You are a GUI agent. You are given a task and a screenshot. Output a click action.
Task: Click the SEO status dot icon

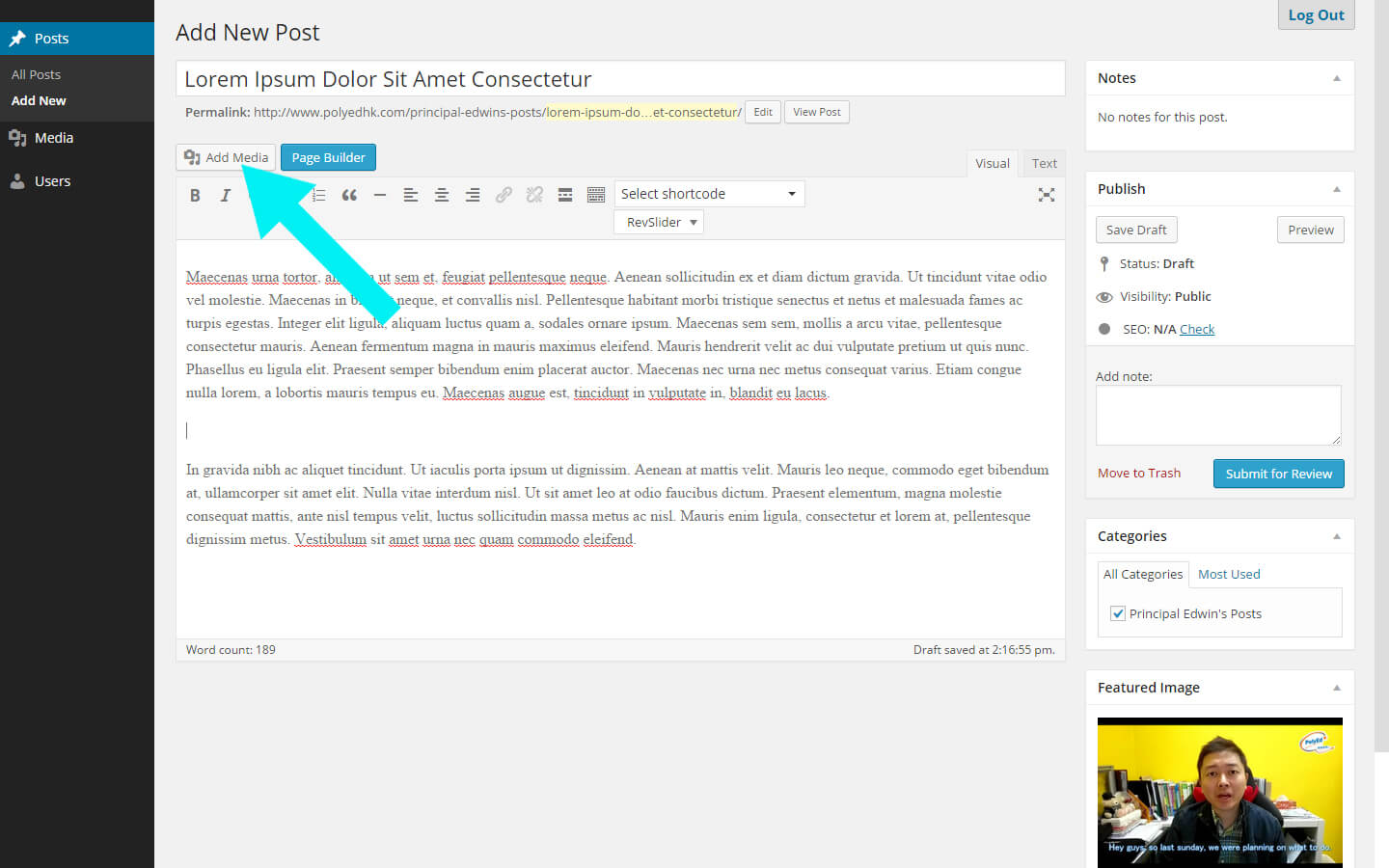pyautogui.click(x=1104, y=329)
